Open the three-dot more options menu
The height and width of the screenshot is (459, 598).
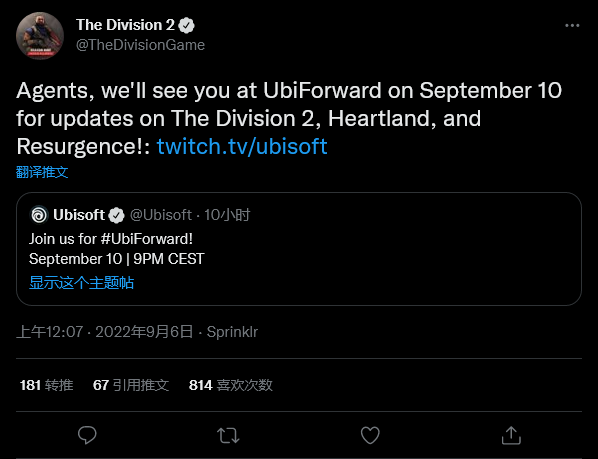(x=572, y=26)
